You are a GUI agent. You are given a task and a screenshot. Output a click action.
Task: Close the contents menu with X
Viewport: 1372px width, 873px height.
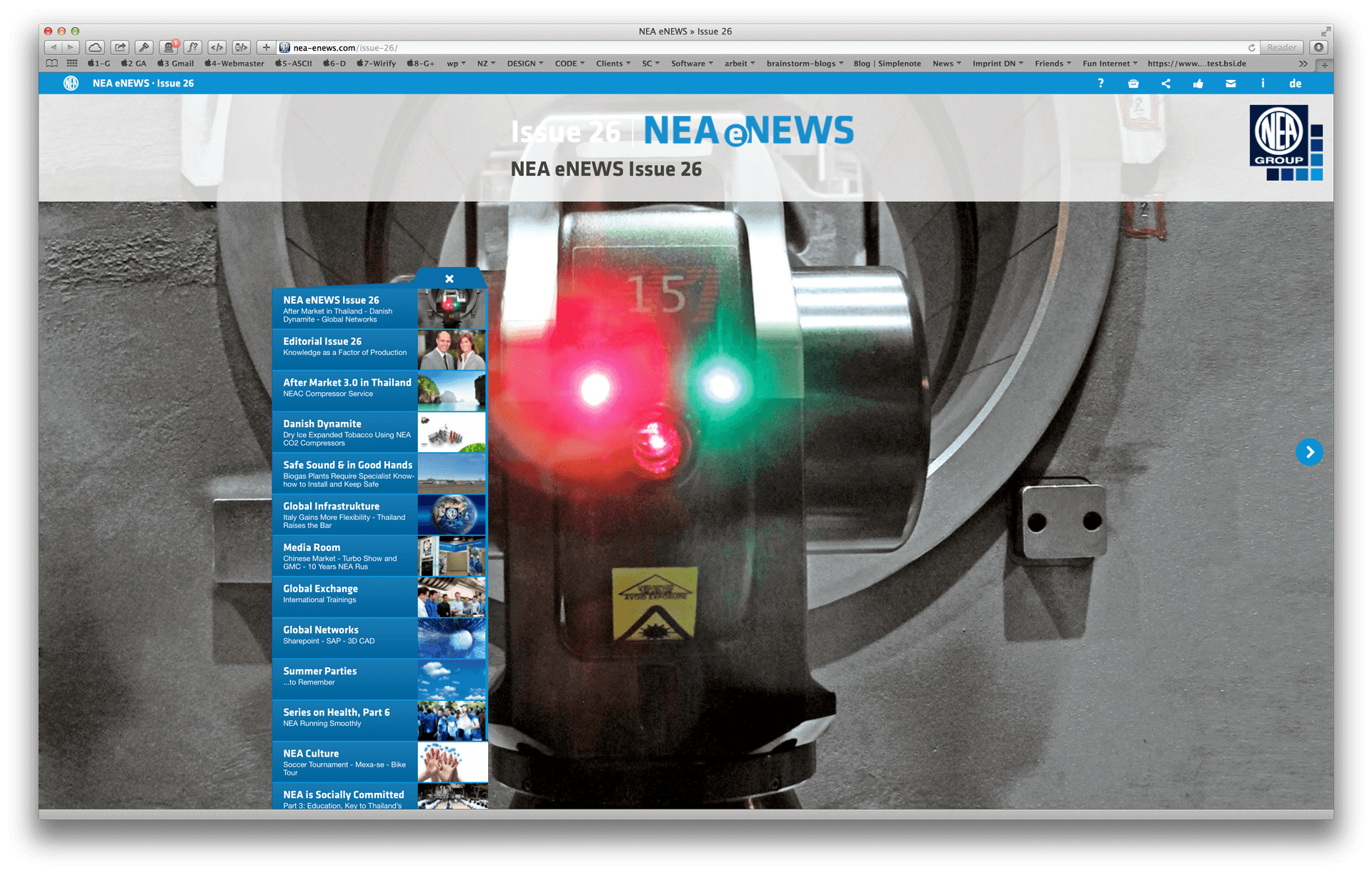click(x=449, y=279)
